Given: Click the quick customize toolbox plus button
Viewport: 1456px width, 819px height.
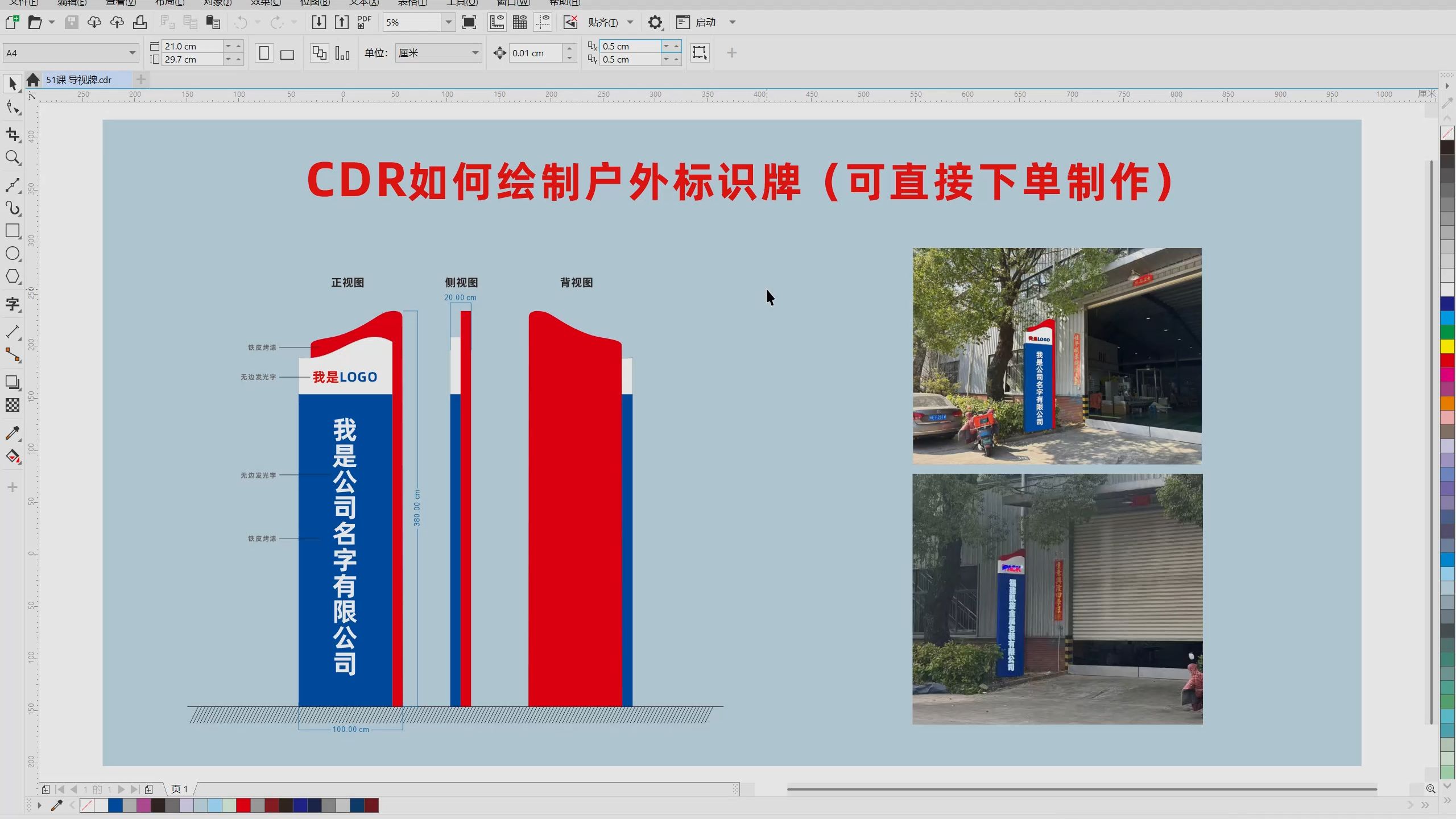Looking at the screenshot, I should [13, 487].
